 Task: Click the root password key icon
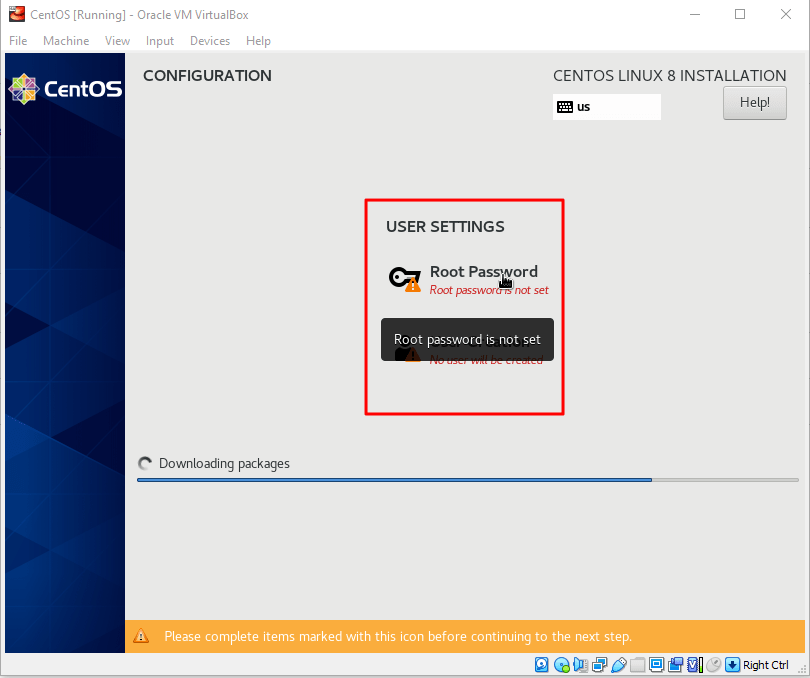pyautogui.click(x=404, y=279)
